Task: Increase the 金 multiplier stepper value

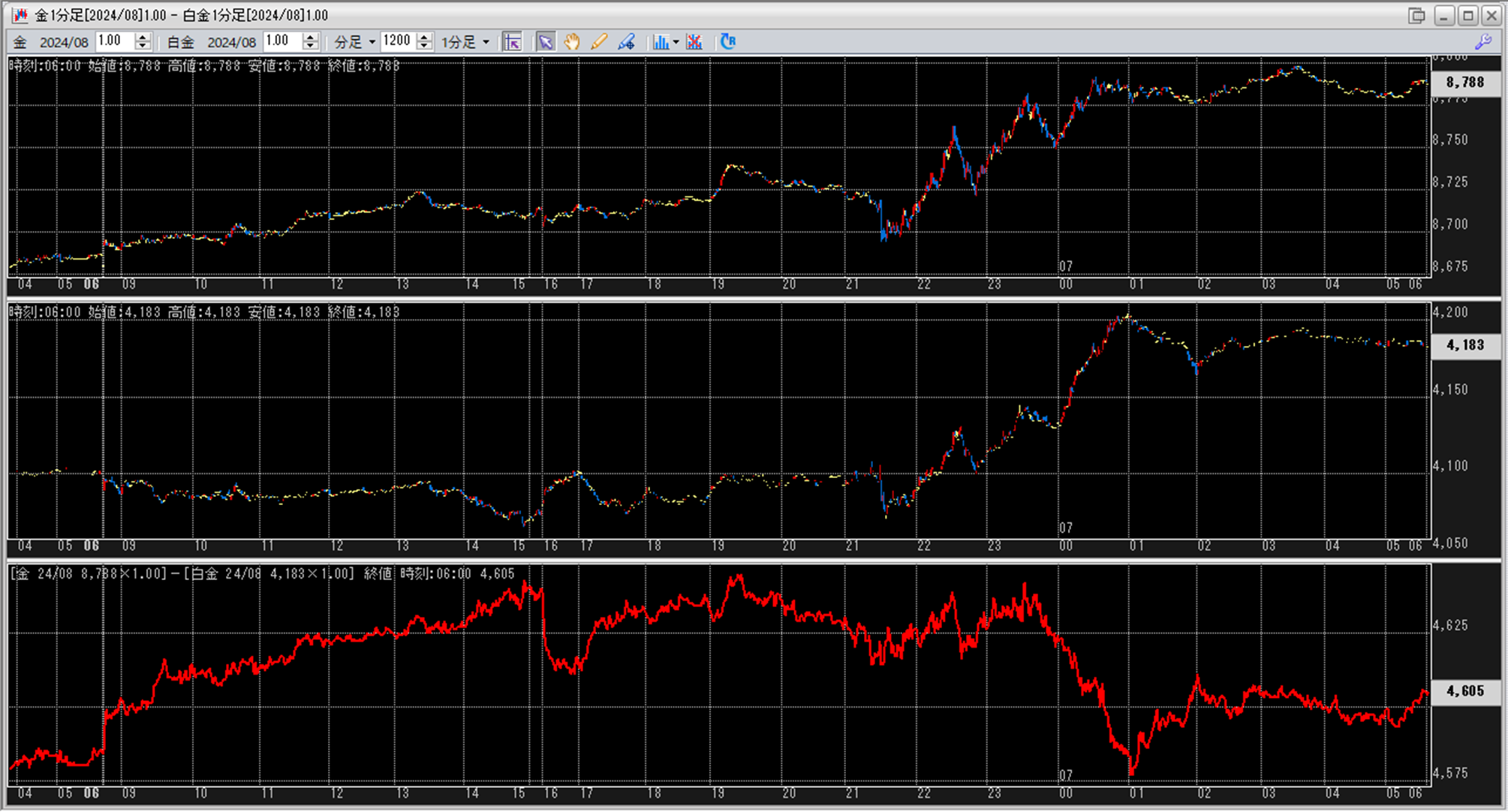Action: pos(143,37)
